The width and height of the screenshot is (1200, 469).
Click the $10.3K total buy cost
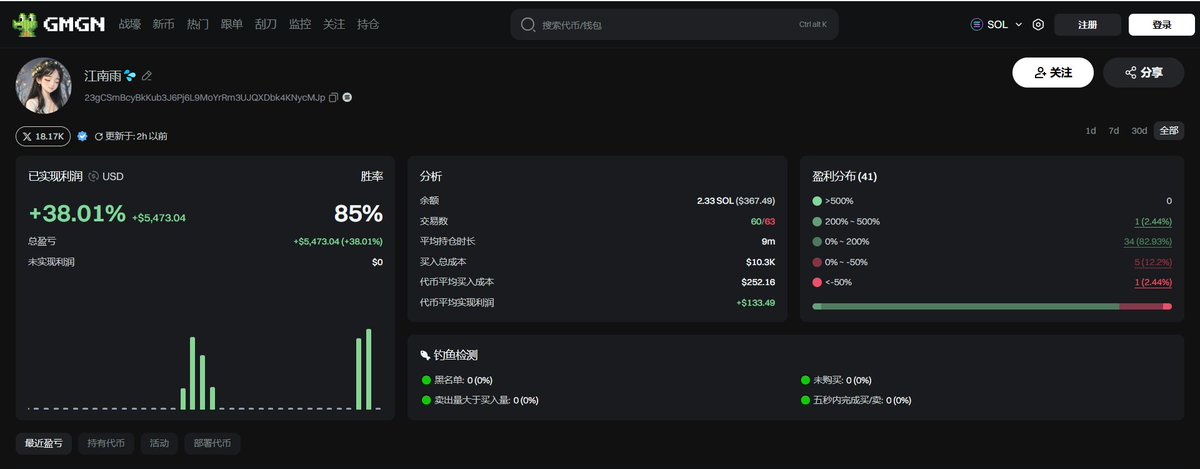pos(760,262)
